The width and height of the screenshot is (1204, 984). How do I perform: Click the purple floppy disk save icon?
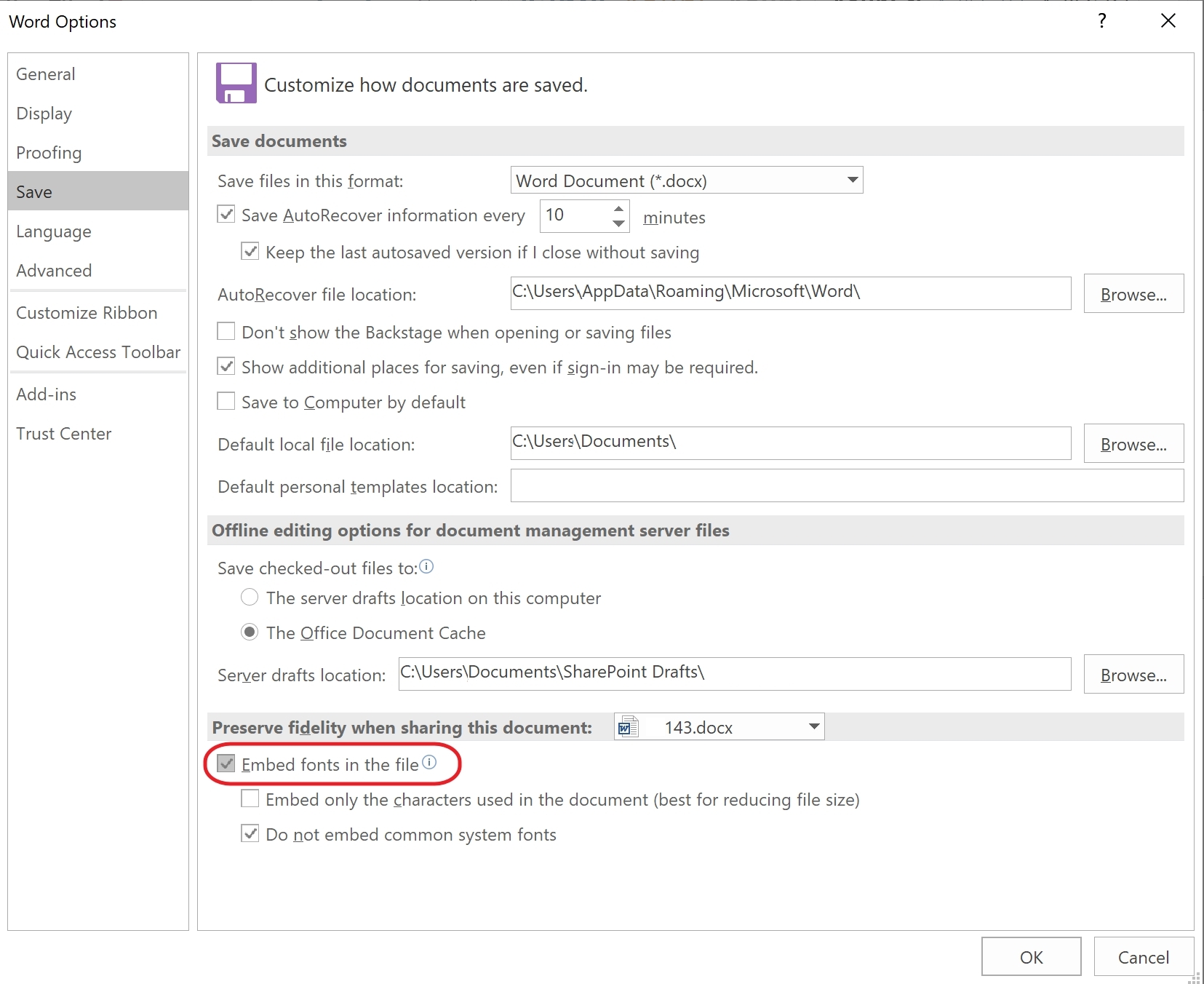click(x=236, y=83)
